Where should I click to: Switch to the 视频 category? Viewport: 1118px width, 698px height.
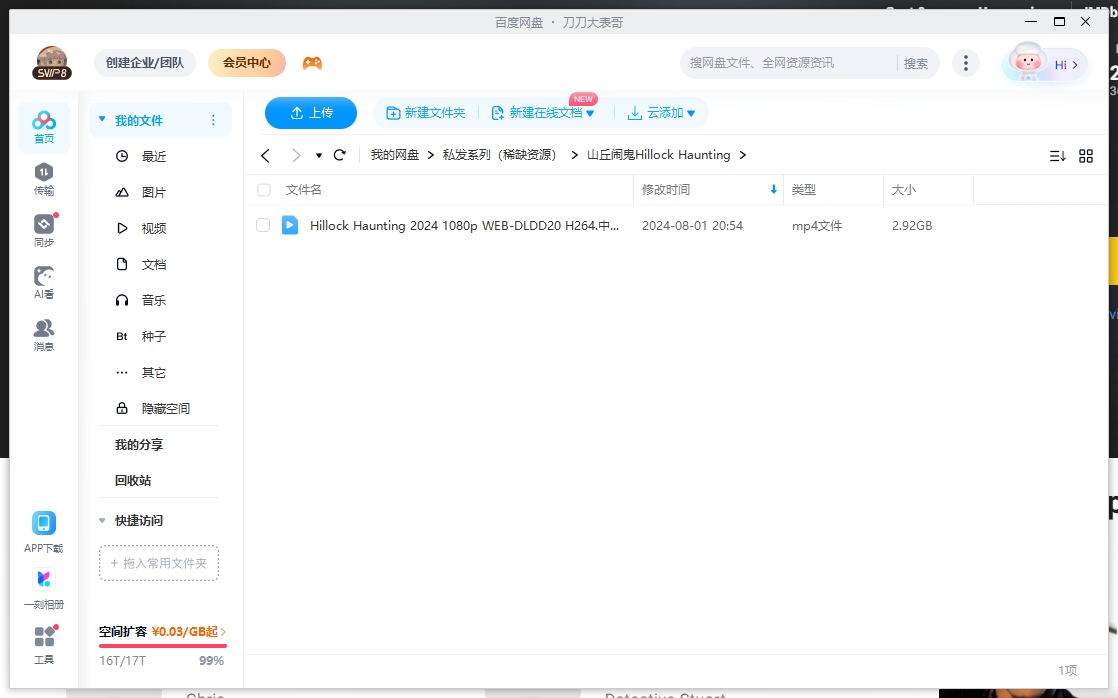point(152,228)
